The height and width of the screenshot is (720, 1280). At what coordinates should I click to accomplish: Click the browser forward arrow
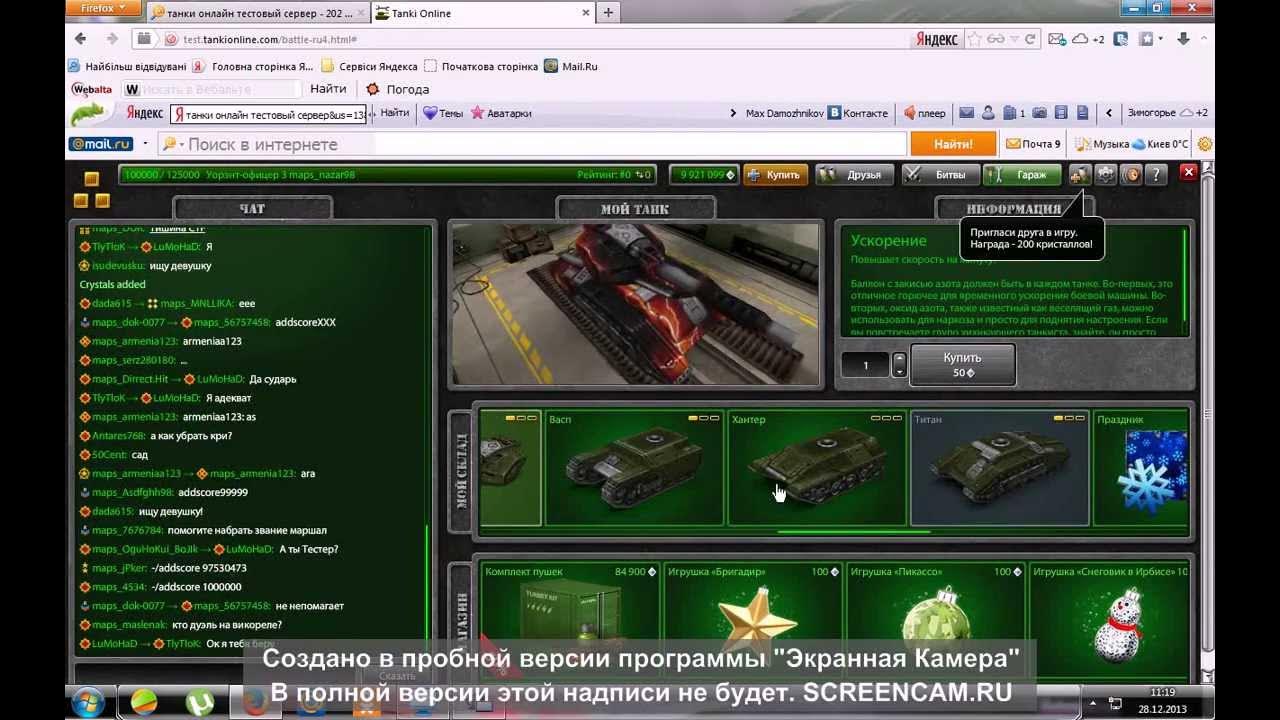click(111, 39)
